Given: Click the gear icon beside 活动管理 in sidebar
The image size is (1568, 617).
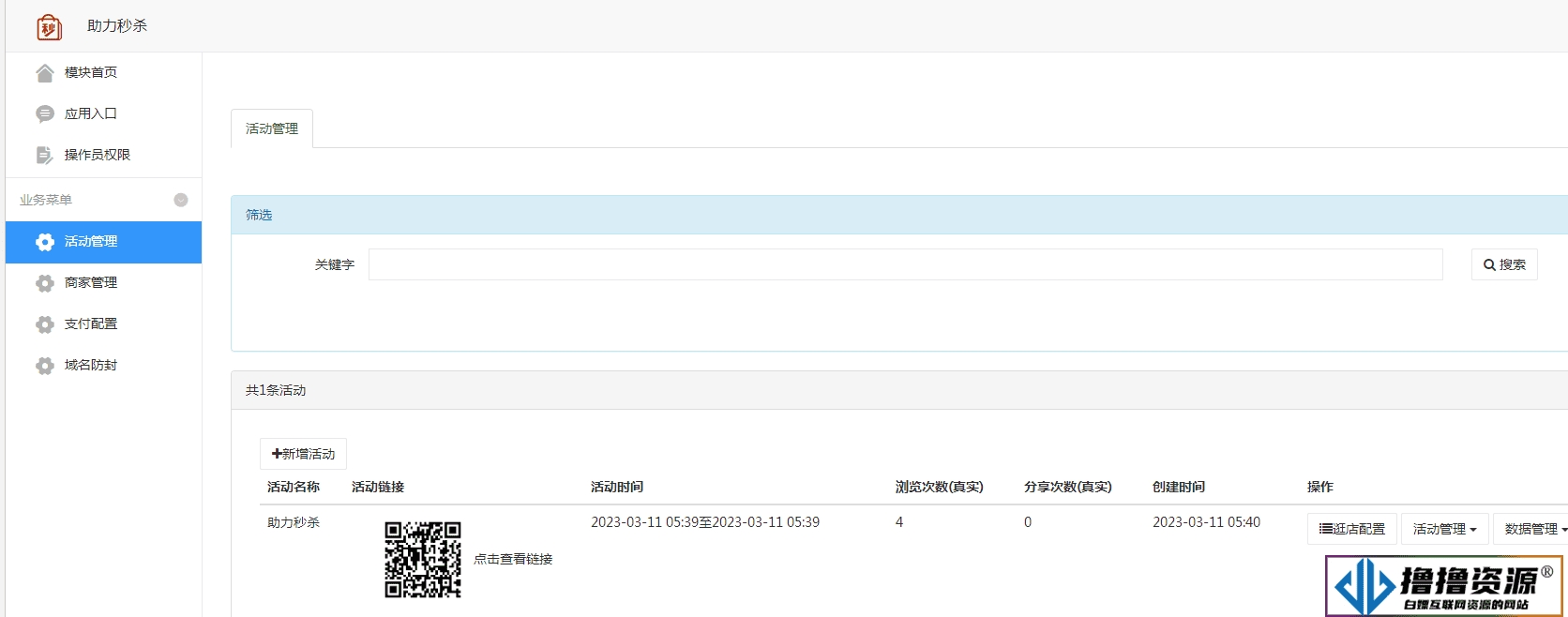Looking at the screenshot, I should click(x=45, y=242).
